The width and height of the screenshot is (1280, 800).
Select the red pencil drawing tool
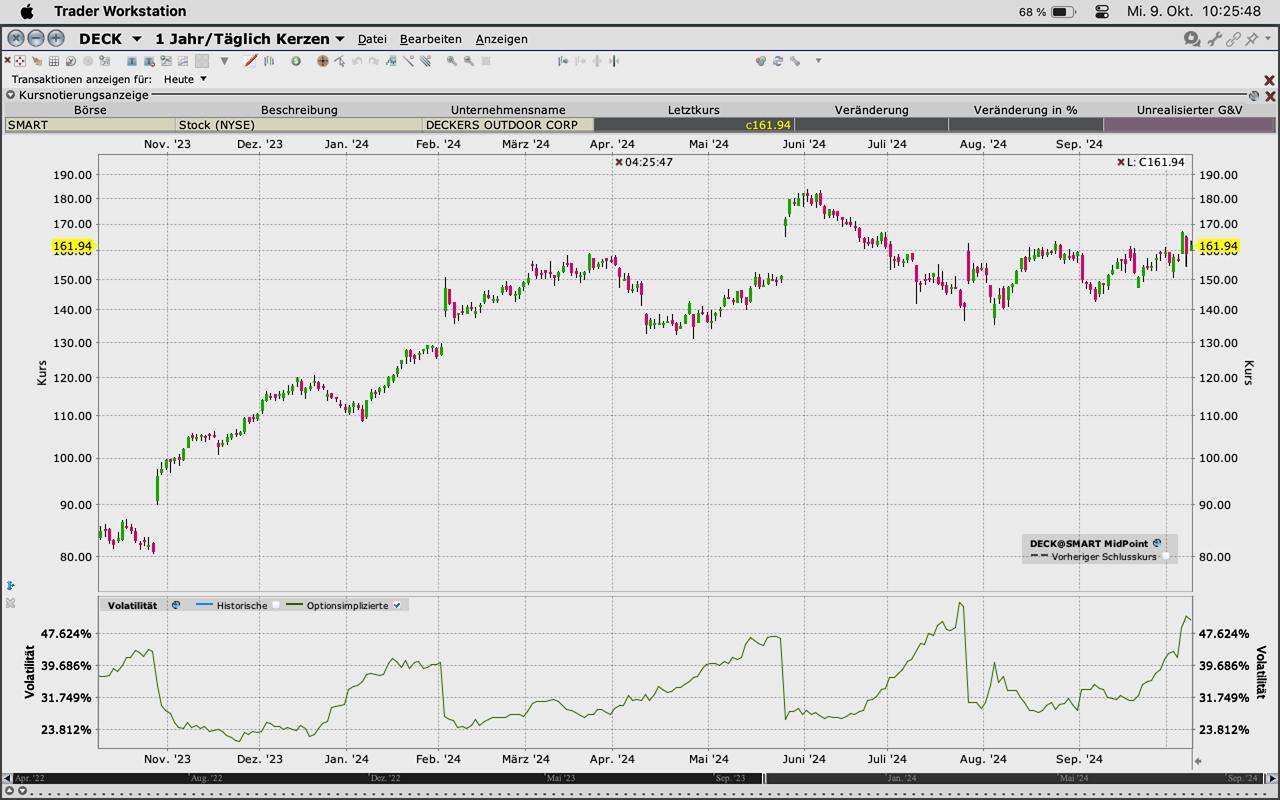(x=251, y=61)
